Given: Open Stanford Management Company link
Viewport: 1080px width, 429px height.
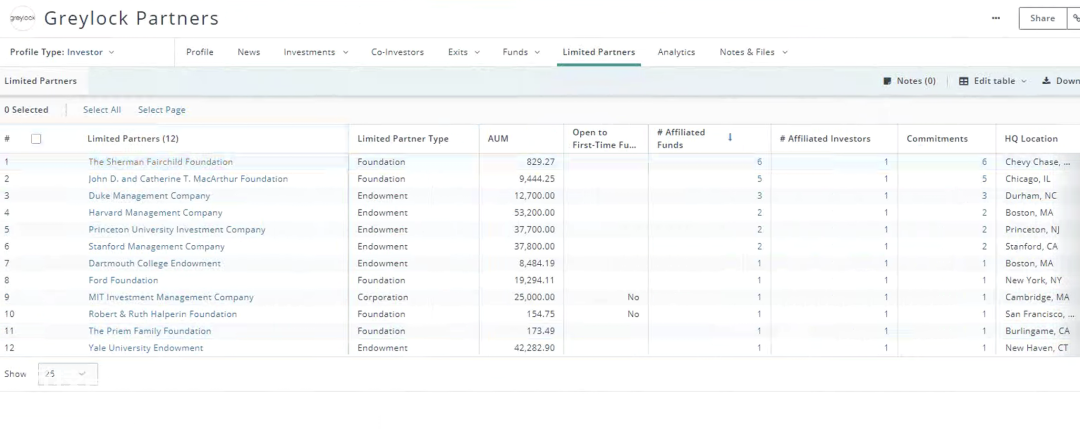Looking at the screenshot, I should 156,247.
